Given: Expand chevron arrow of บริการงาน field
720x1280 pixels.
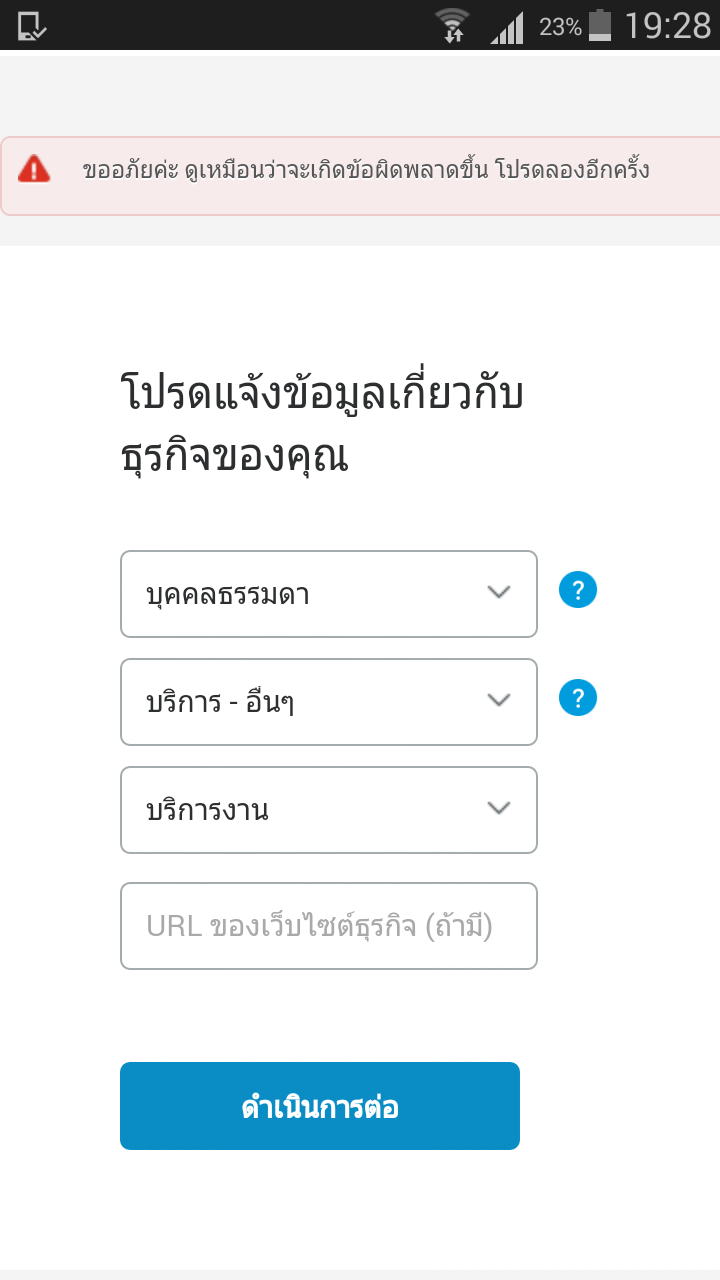Looking at the screenshot, I should (499, 808).
